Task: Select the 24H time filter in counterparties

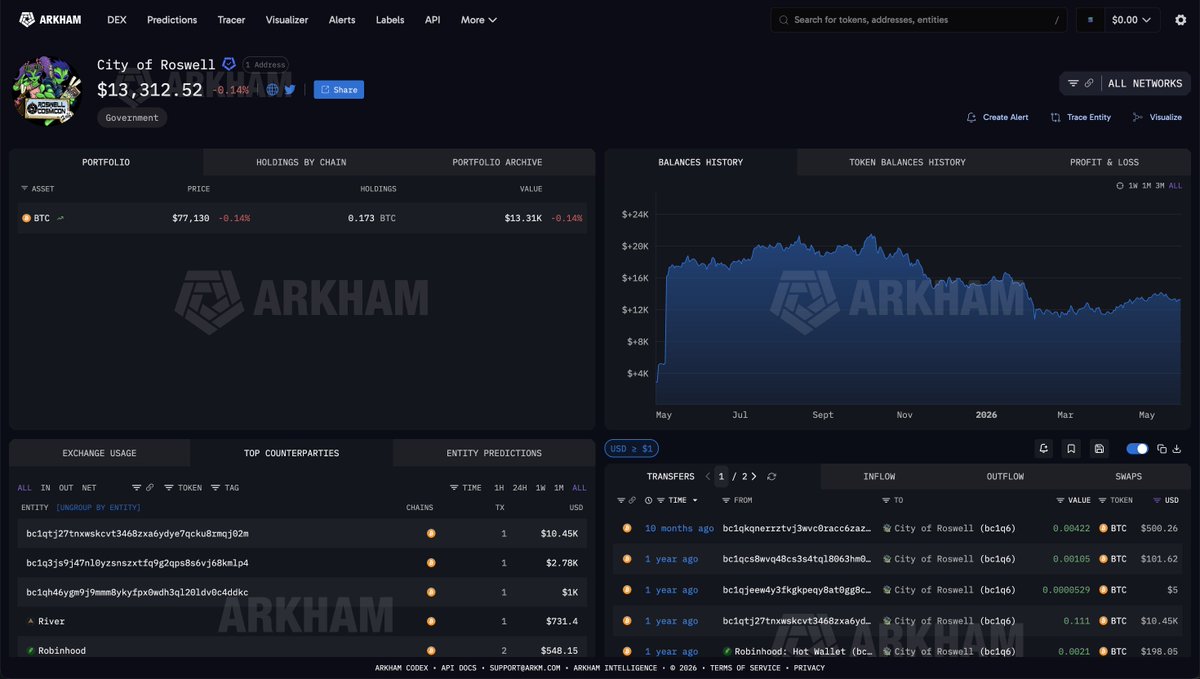Action: point(519,488)
